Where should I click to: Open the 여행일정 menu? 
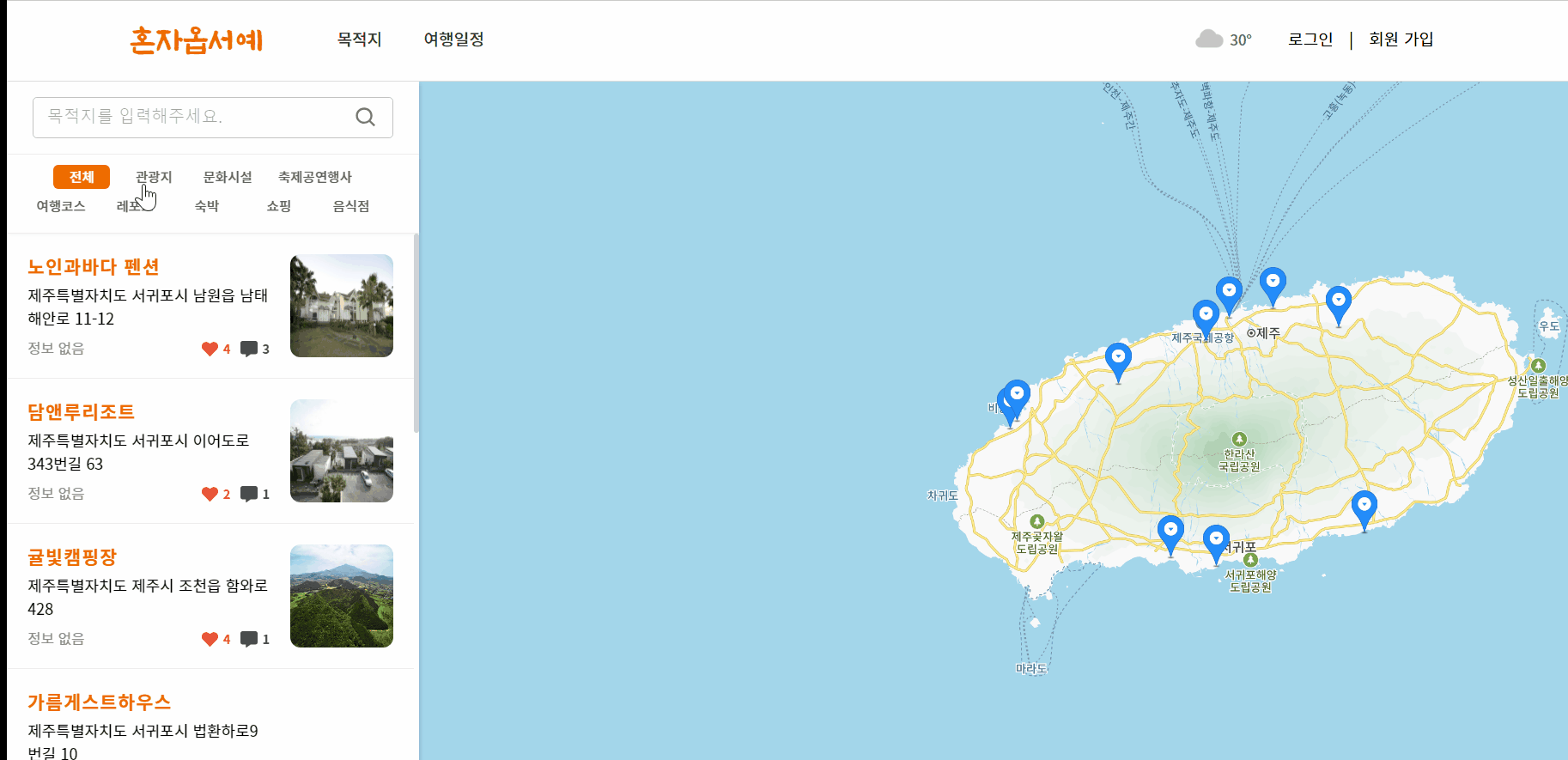pyautogui.click(x=454, y=40)
